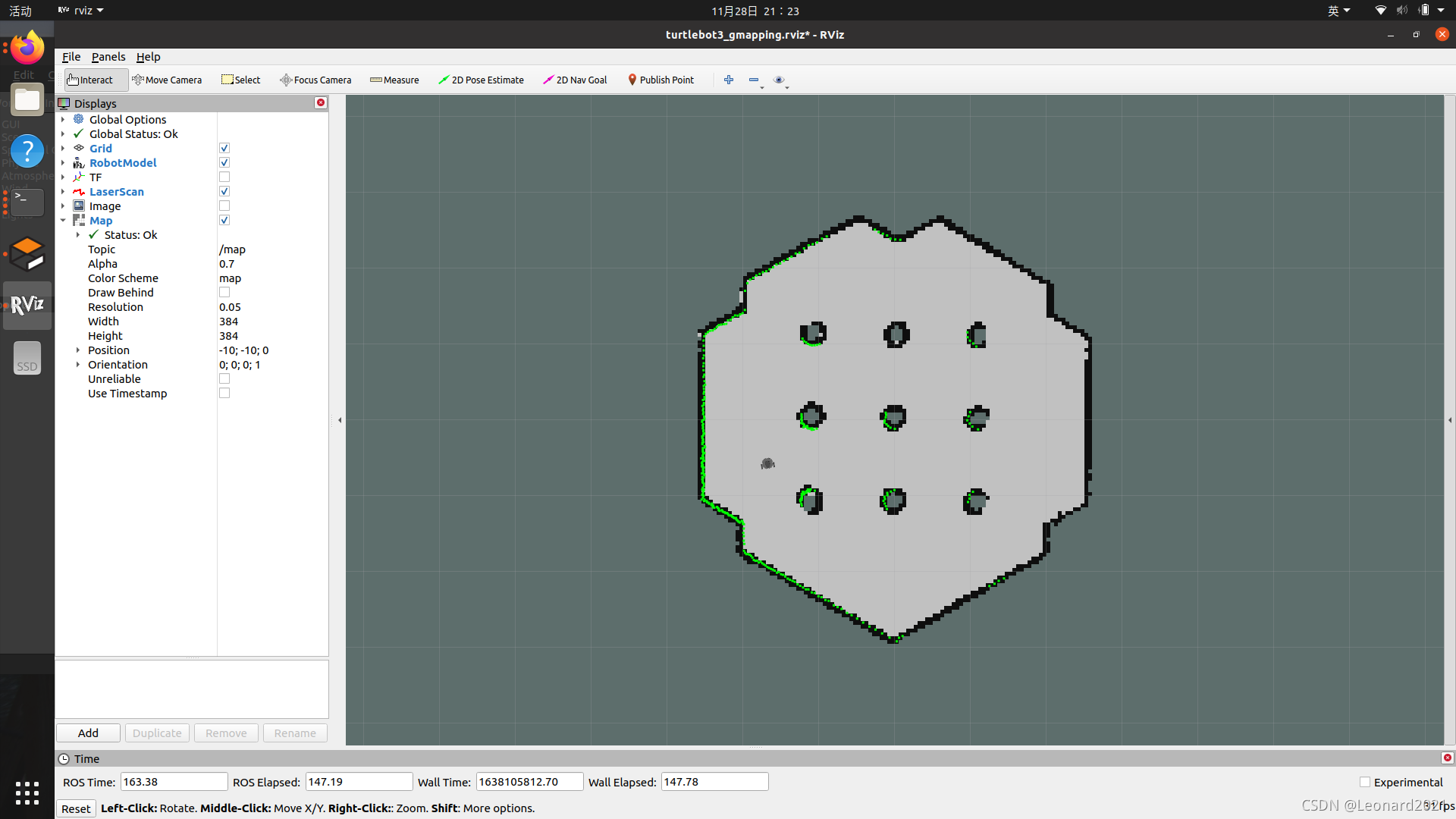Viewport: 1456px width, 819px height.
Task: Choose the Measure tool
Action: coord(394,80)
